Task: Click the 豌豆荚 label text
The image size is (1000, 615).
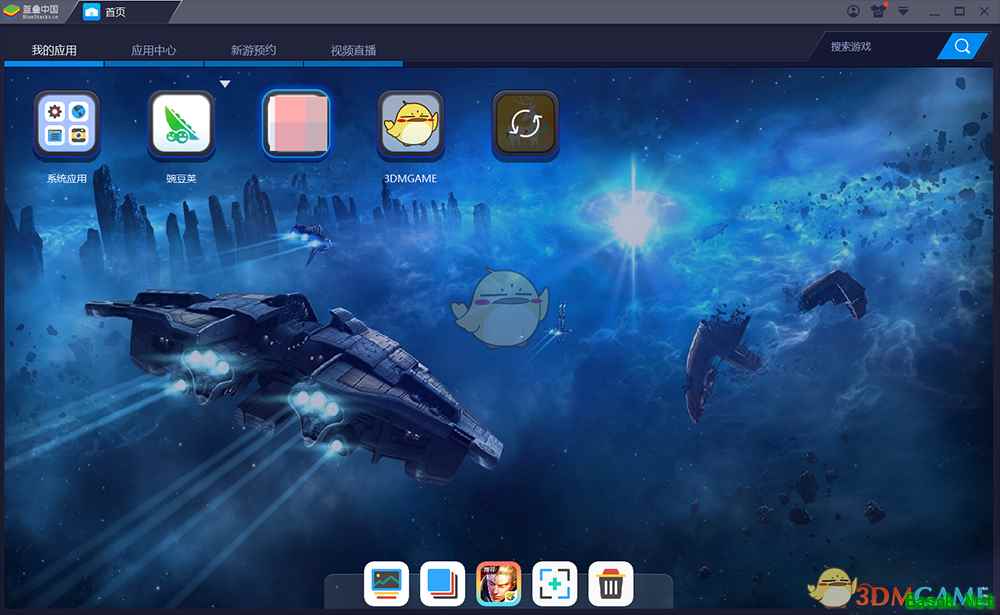Action: (181, 179)
